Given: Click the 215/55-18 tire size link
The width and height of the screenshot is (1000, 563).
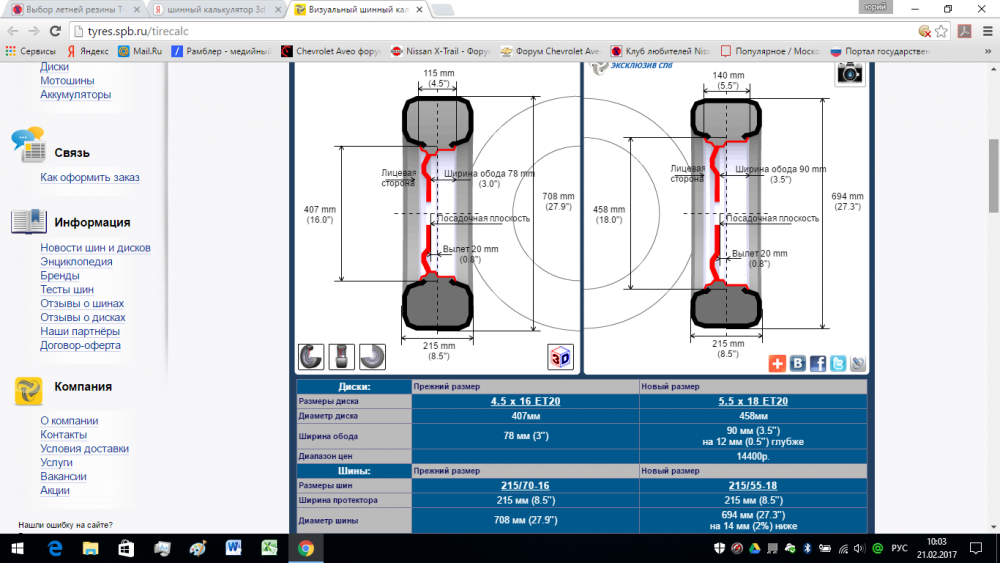Looking at the screenshot, I should coord(753,485).
